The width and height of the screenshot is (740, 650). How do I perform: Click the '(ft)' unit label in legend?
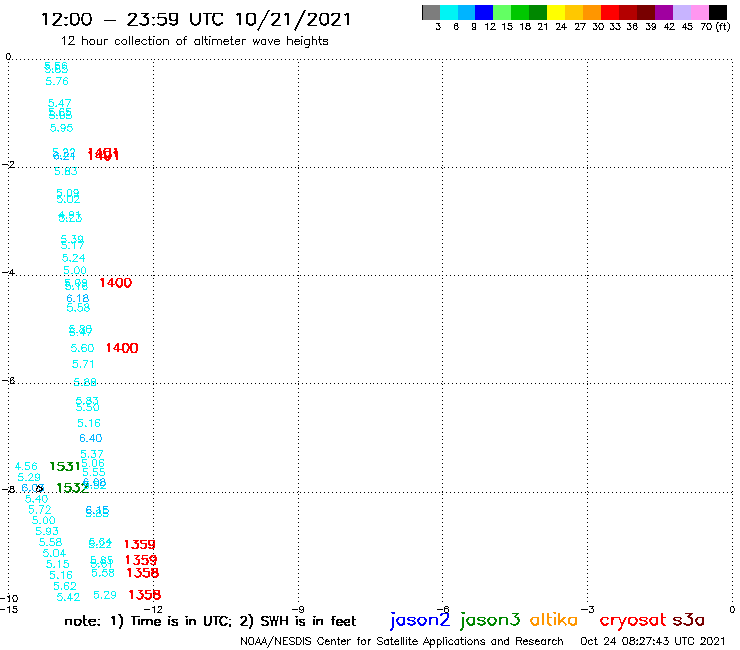723,27
